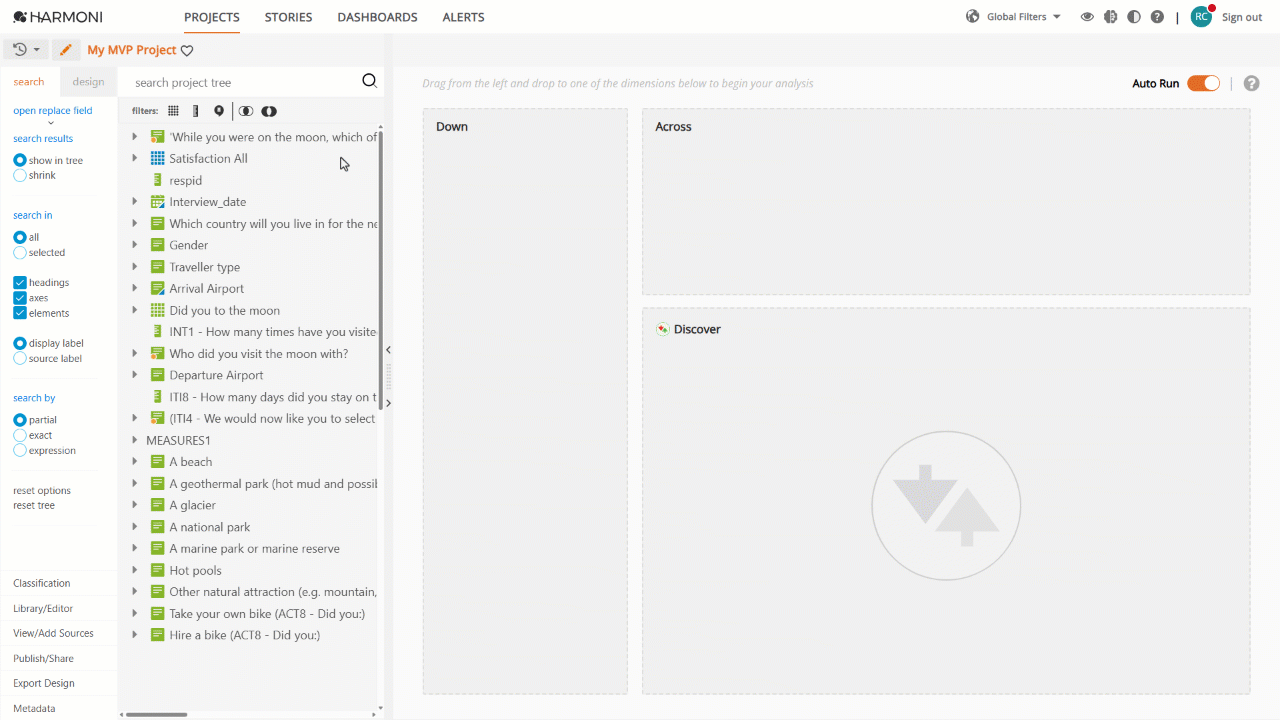The width and height of the screenshot is (1280, 720).
Task: Open Export Design
Action: [x=44, y=683]
